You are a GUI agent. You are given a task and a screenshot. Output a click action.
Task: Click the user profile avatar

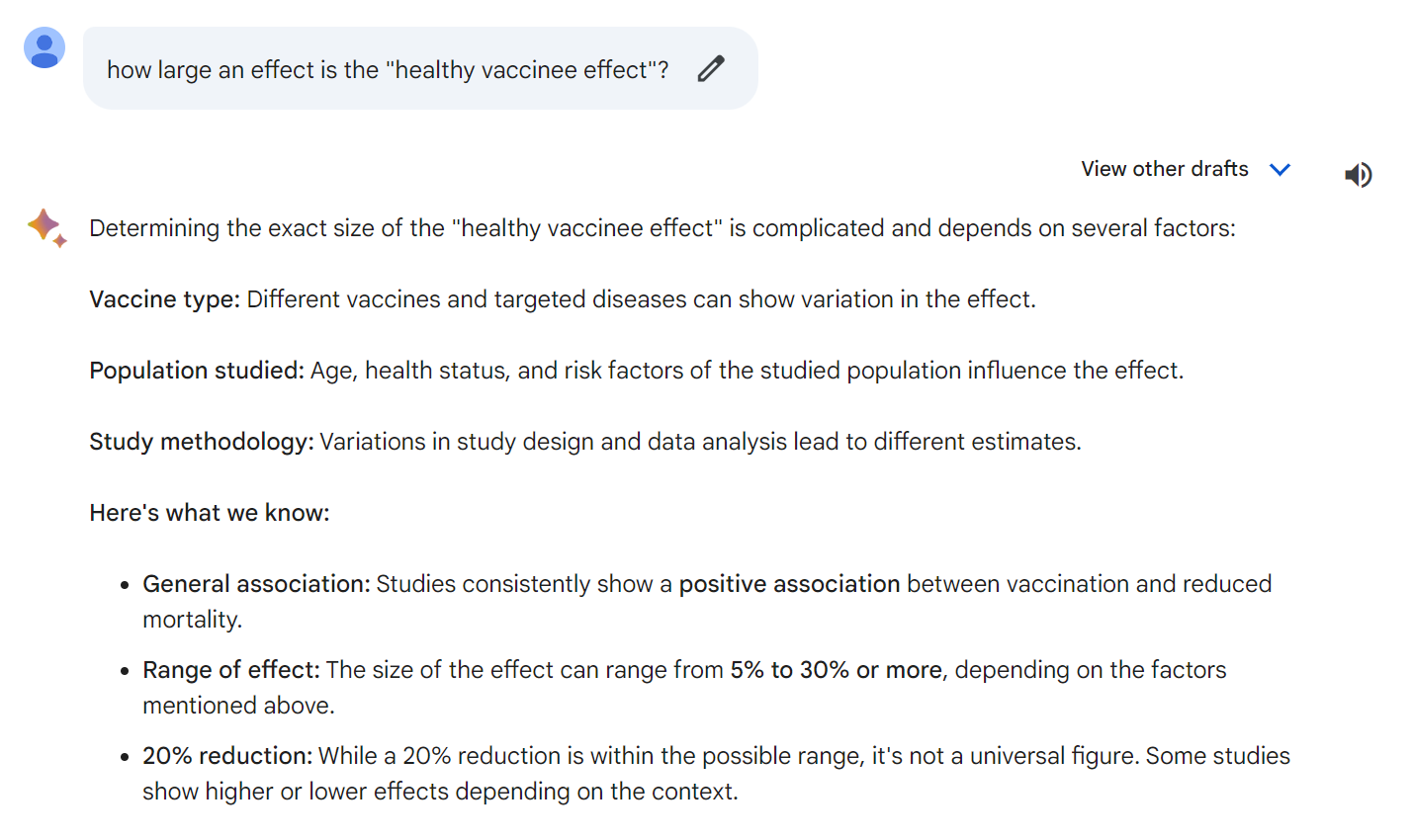click(x=44, y=48)
